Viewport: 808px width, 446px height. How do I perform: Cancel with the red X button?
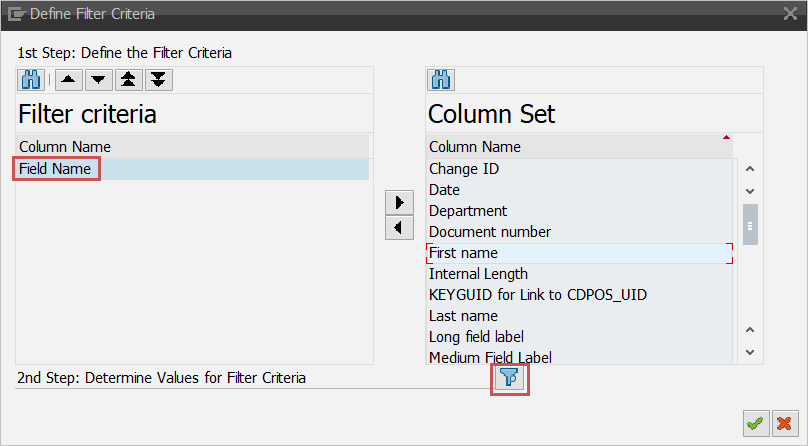[785, 424]
